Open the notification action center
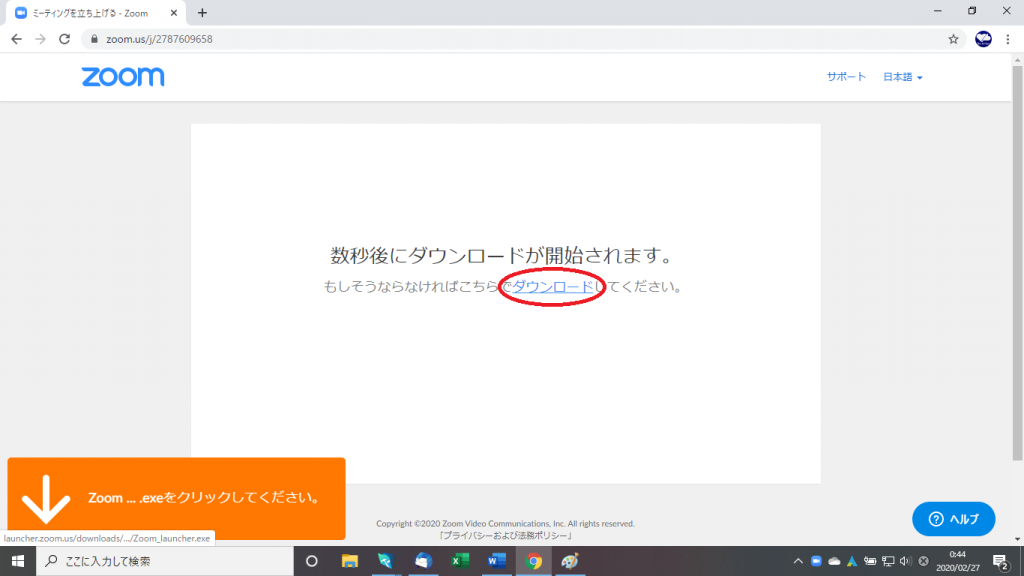The width and height of the screenshot is (1024, 576). click(1000, 561)
